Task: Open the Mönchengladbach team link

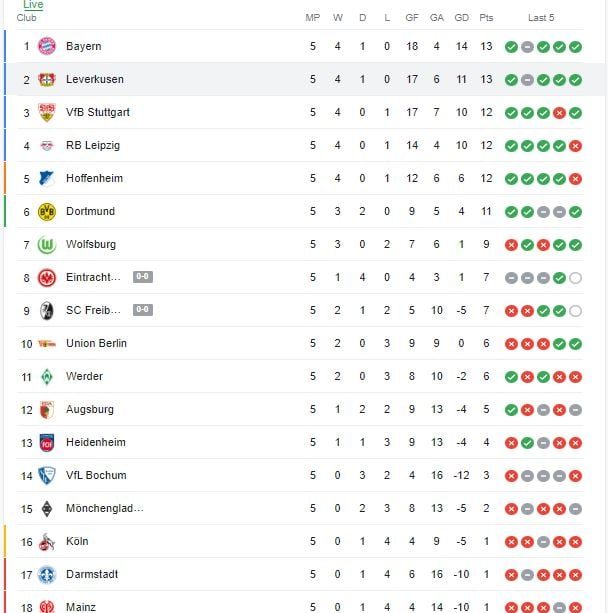Action: click(104, 508)
